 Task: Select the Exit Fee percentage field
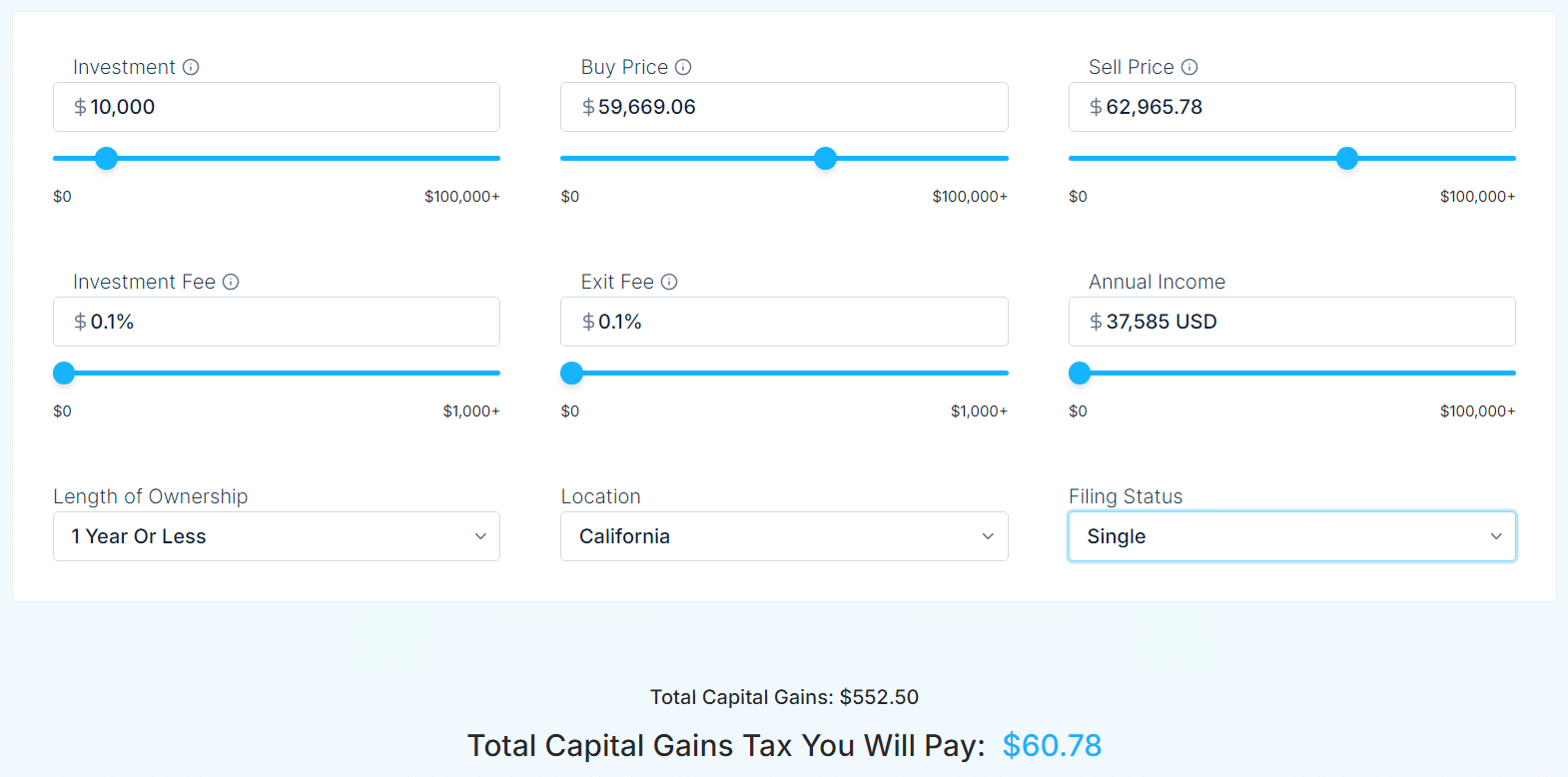pos(784,322)
